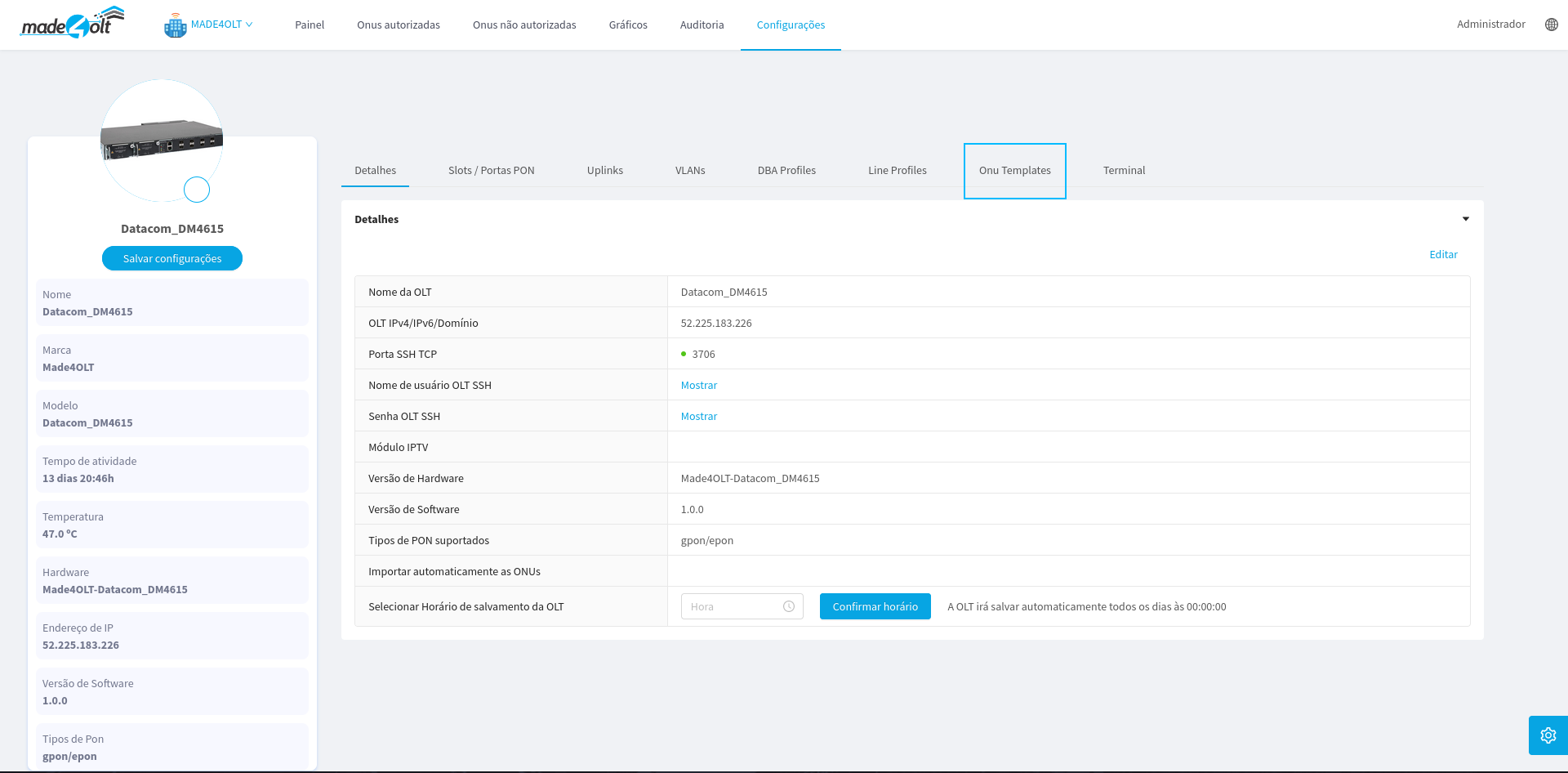The image size is (1568, 773).
Task: Open the settings gear floating button
Action: point(1548,735)
